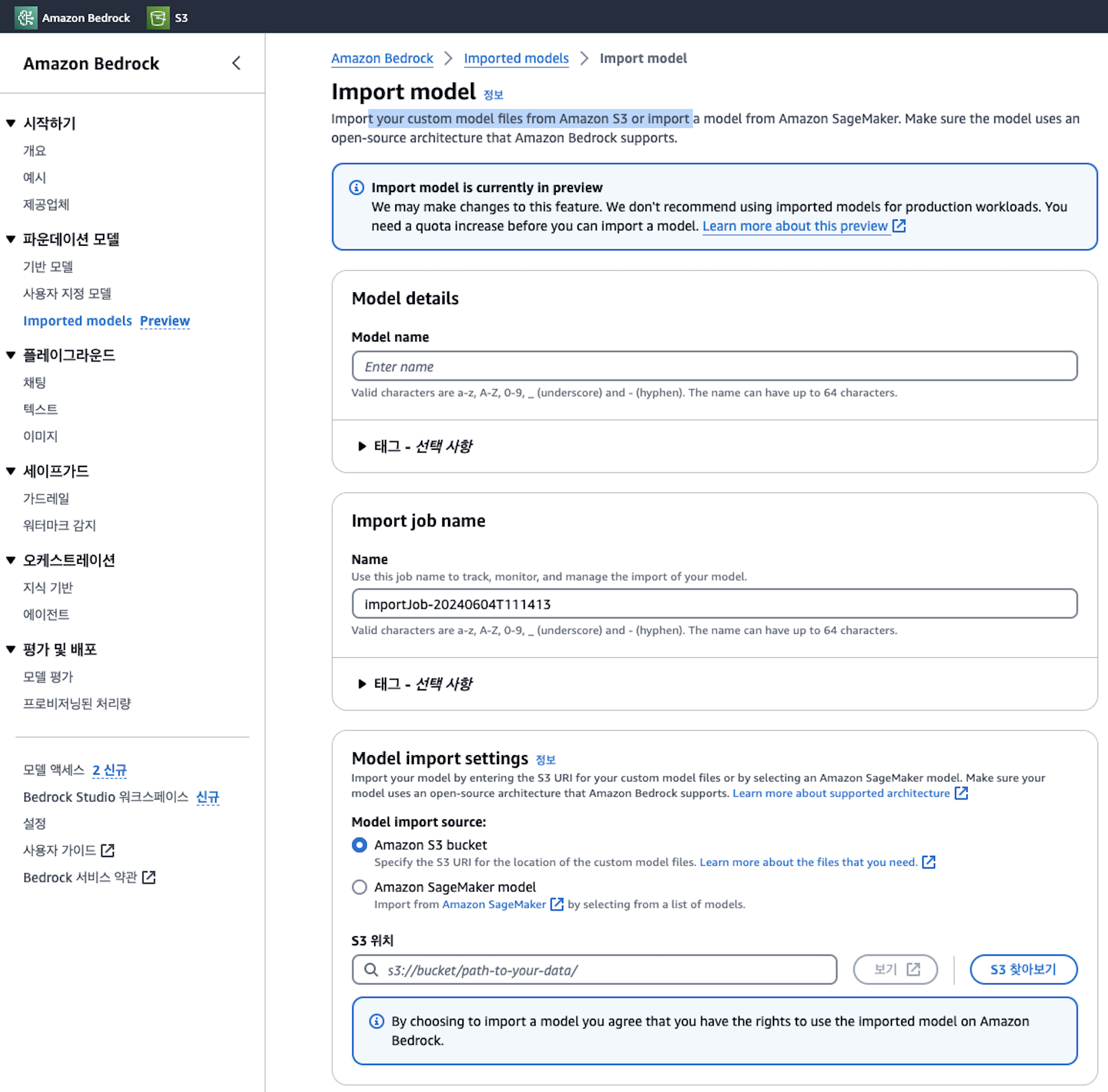
Task: Click the S3 위치 URI input field
Action: (x=595, y=969)
